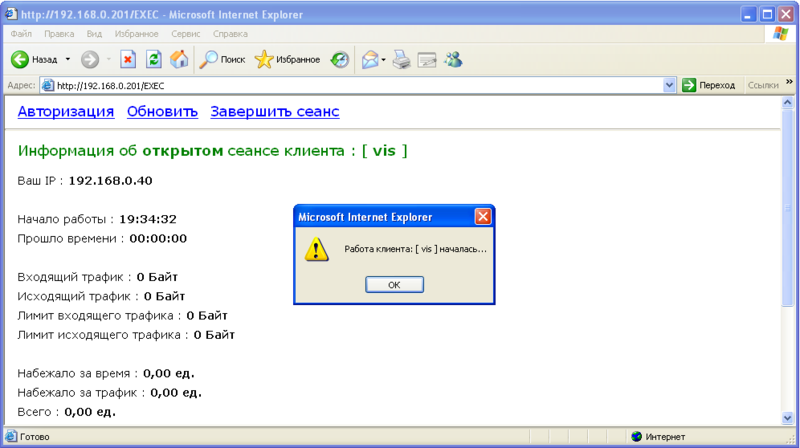Maximize the Internet Explorer window
Viewport: 800px width, 448px height.
pos(767,14)
